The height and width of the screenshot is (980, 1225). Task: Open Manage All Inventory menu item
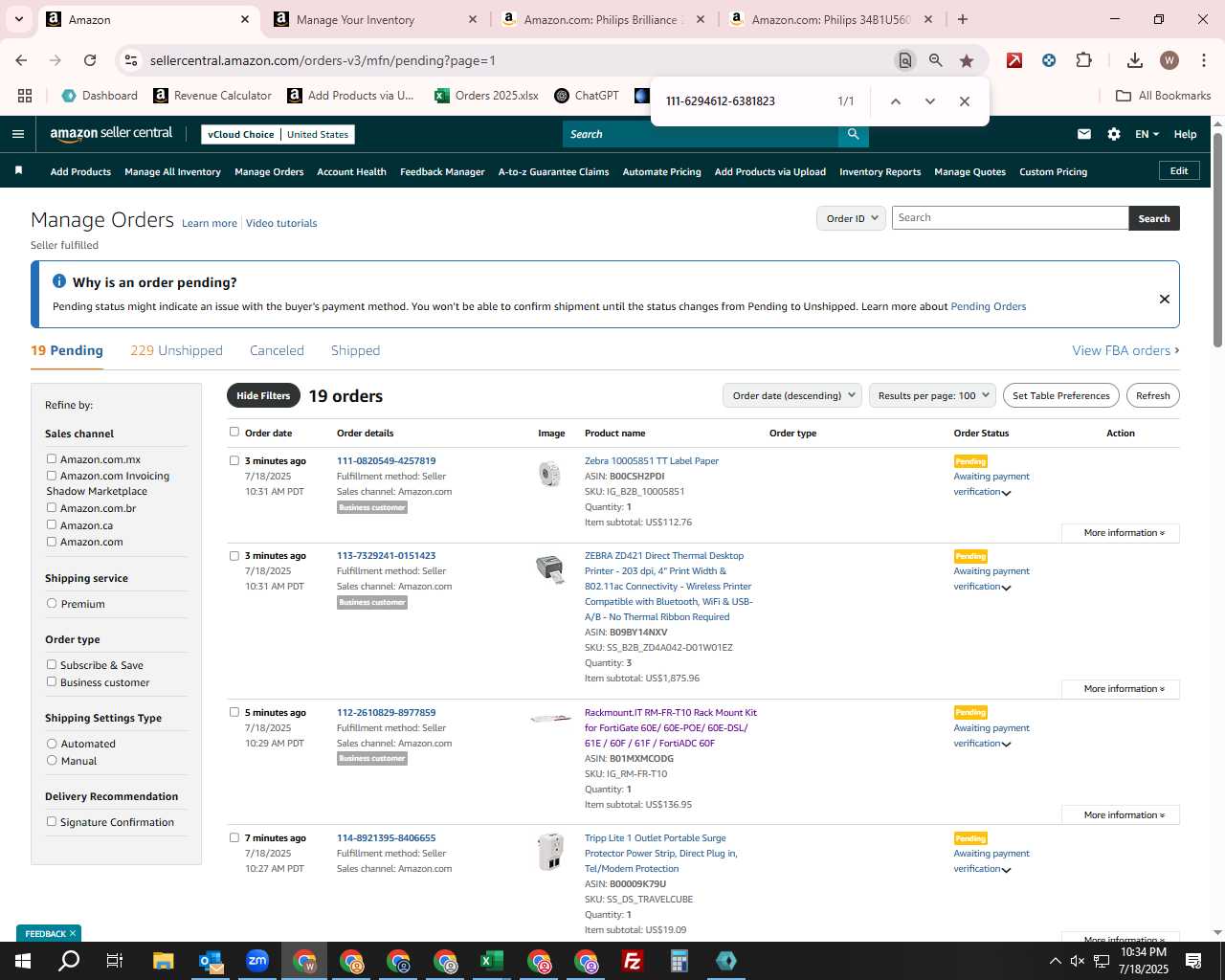coord(172,171)
